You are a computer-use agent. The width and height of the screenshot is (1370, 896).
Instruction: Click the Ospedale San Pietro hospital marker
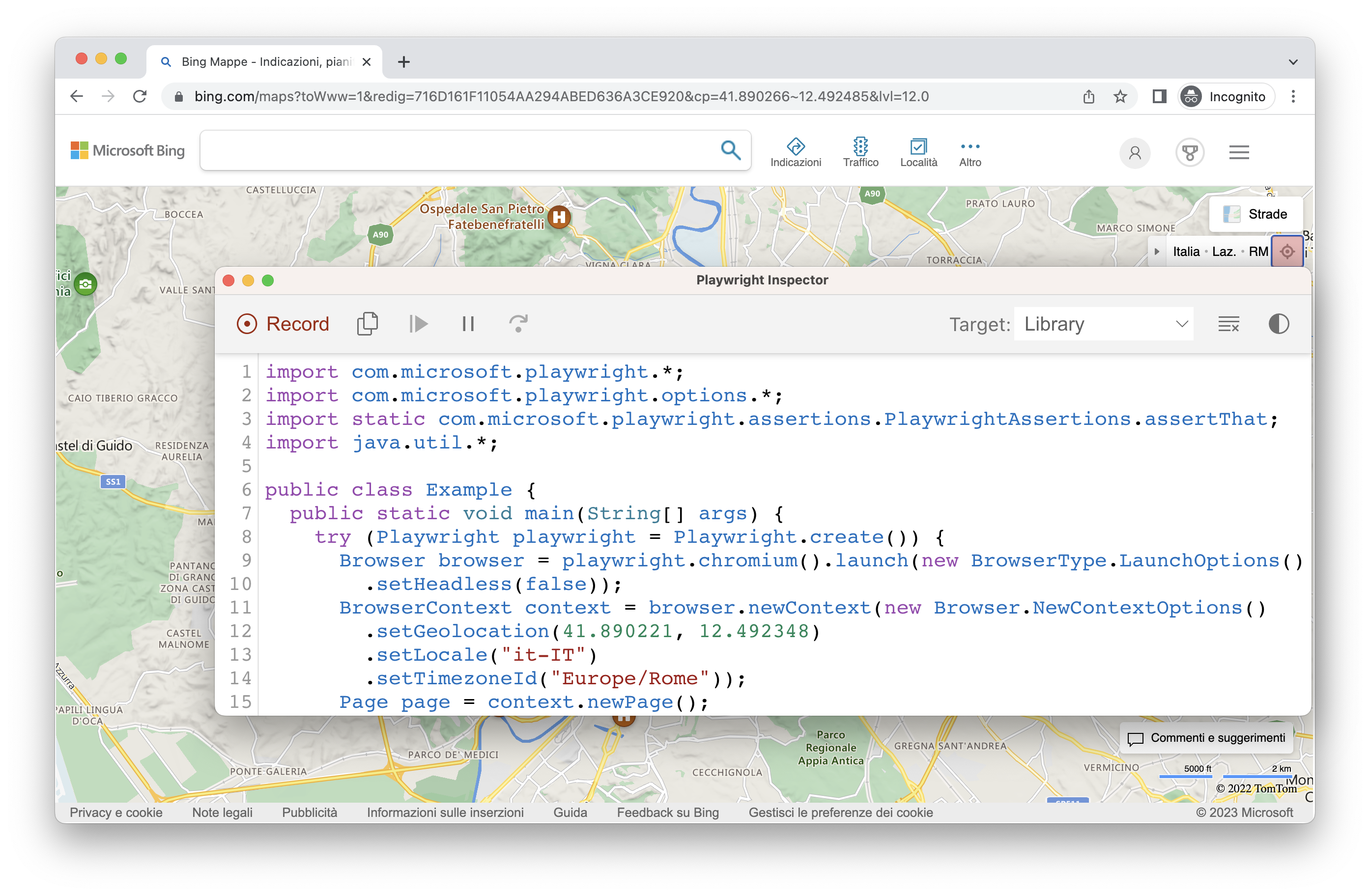(559, 218)
